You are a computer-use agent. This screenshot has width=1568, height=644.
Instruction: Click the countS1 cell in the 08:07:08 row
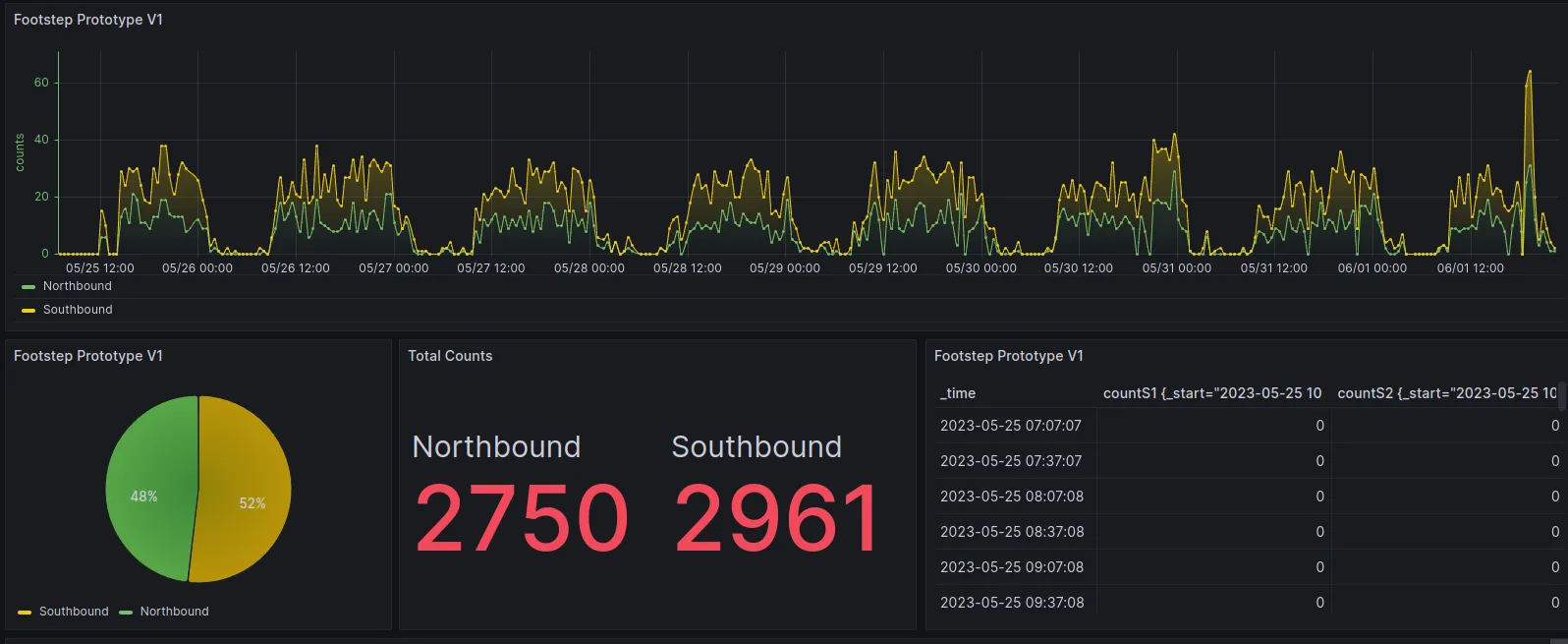(x=1213, y=497)
